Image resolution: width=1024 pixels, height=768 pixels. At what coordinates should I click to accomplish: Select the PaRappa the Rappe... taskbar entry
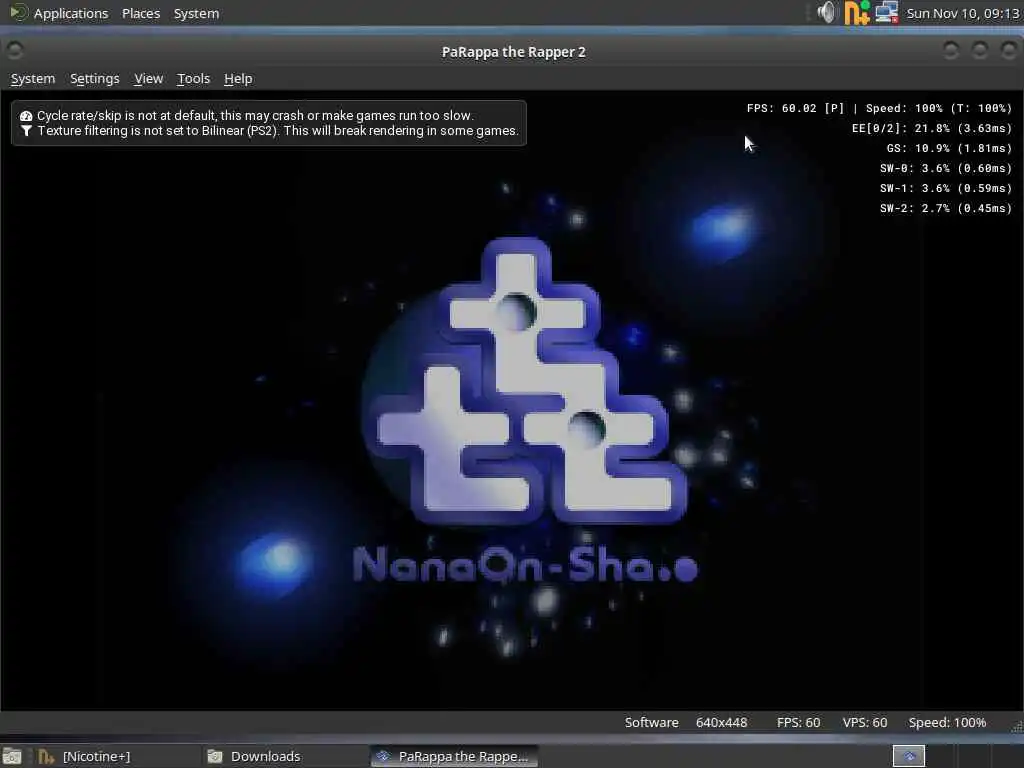[455, 756]
